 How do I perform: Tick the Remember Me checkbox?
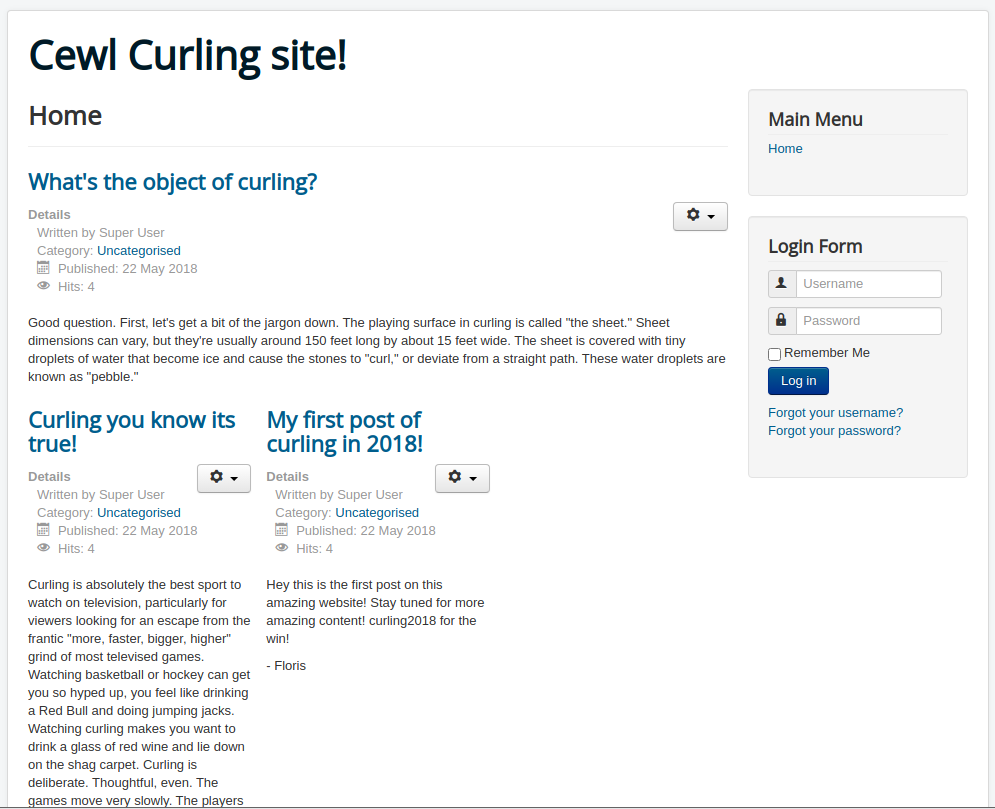click(774, 354)
